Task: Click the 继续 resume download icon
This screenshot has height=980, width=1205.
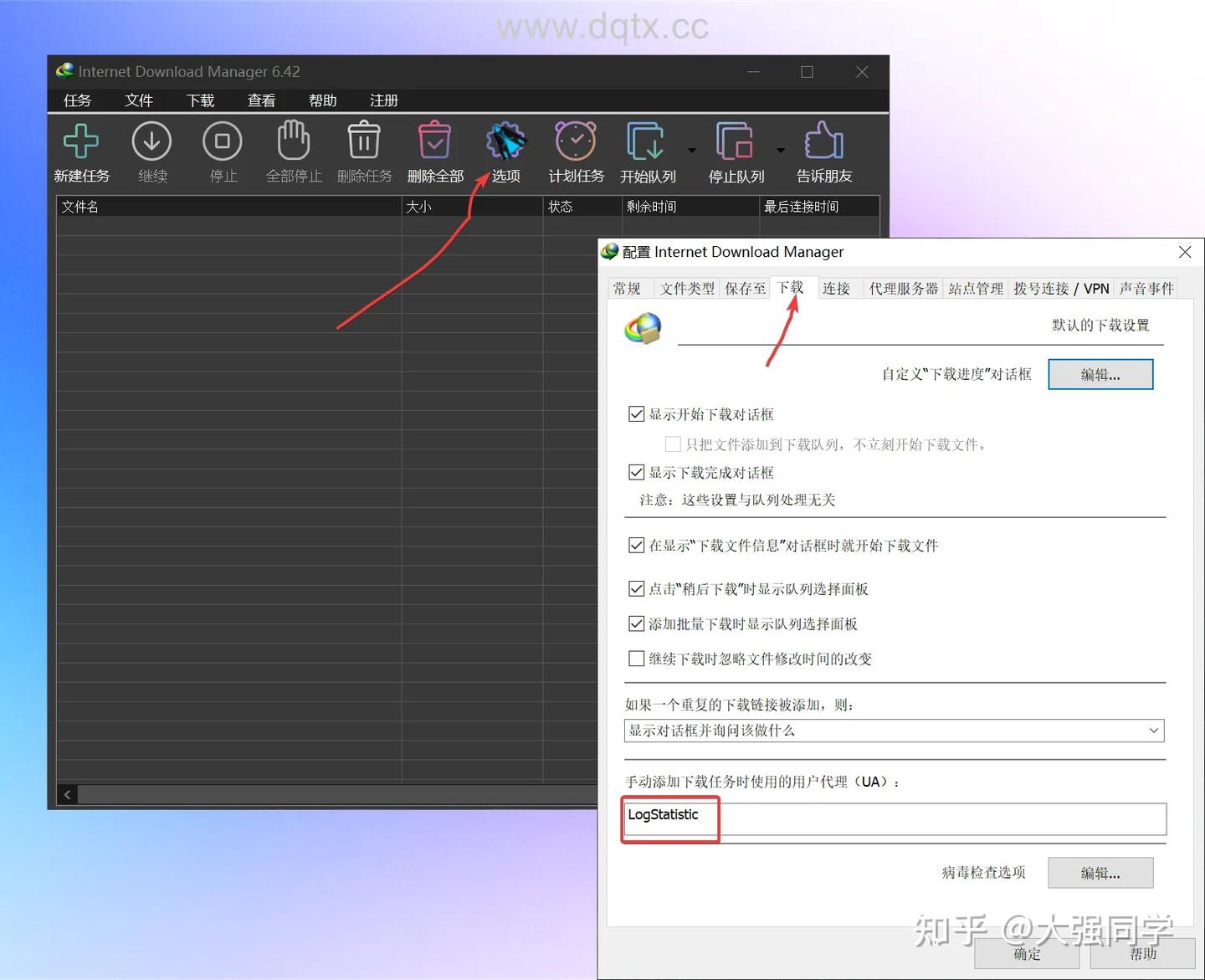Action: coord(151,151)
